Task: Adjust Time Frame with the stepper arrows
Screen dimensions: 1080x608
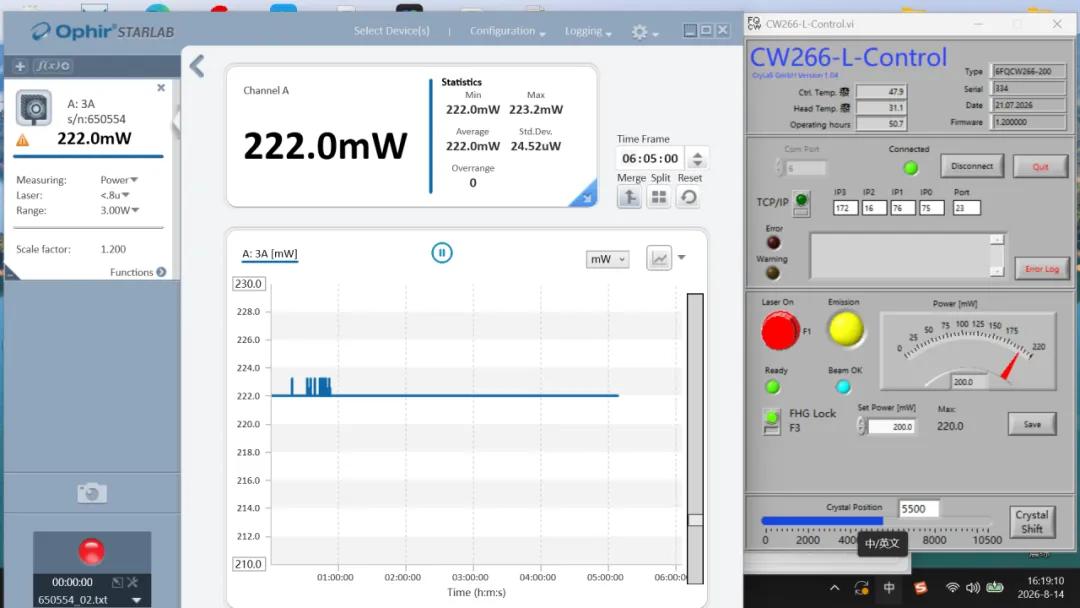Action: tap(697, 159)
